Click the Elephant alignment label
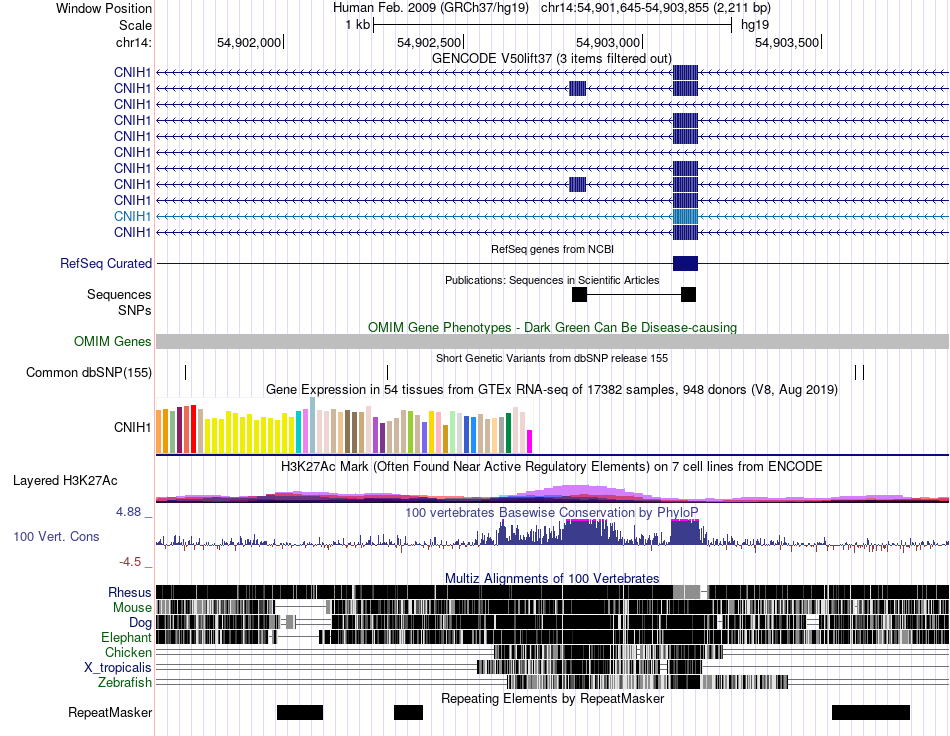 (126, 638)
